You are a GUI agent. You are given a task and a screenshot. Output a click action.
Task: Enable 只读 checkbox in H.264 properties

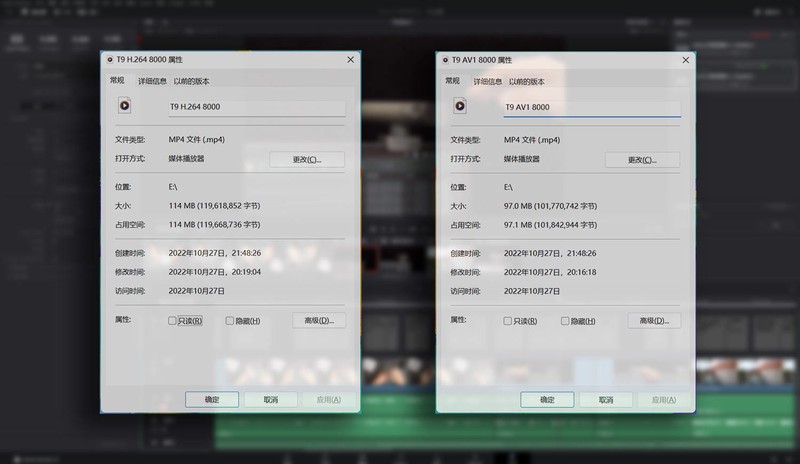click(172, 321)
